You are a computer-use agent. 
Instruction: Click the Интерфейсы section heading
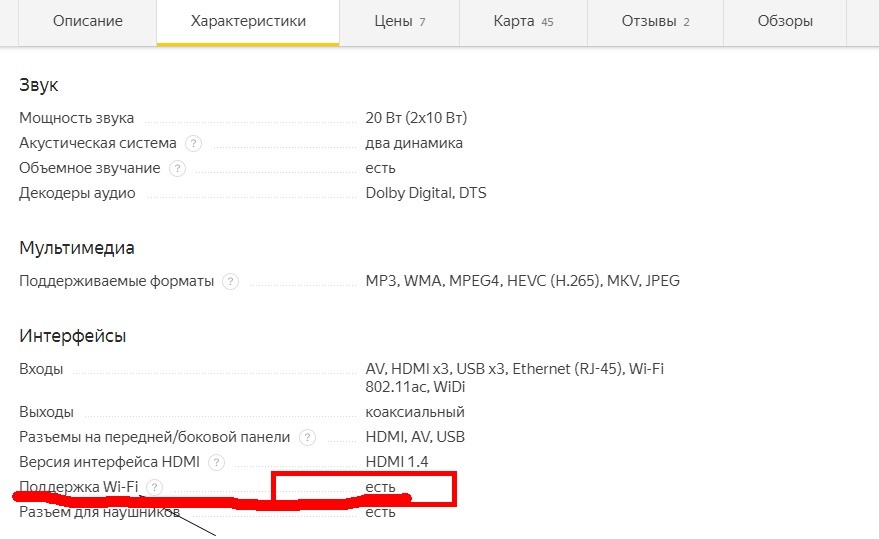72,335
